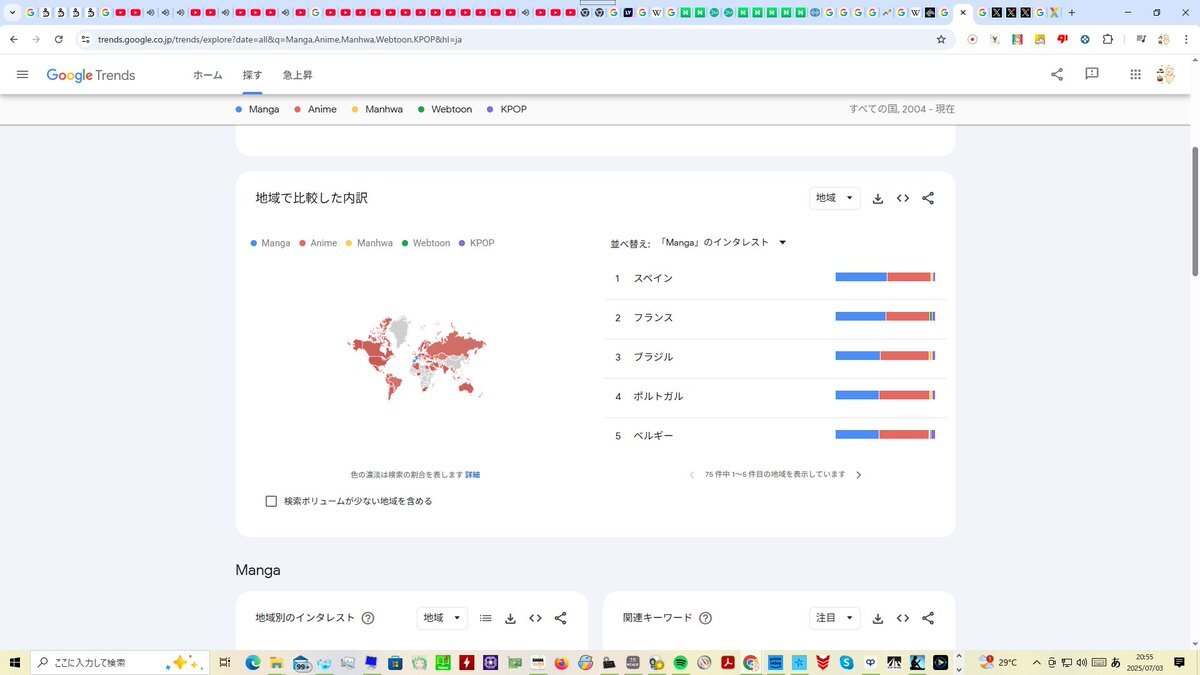
Task: Download CSV of 地域で比較した内訳
Action: (x=878, y=198)
